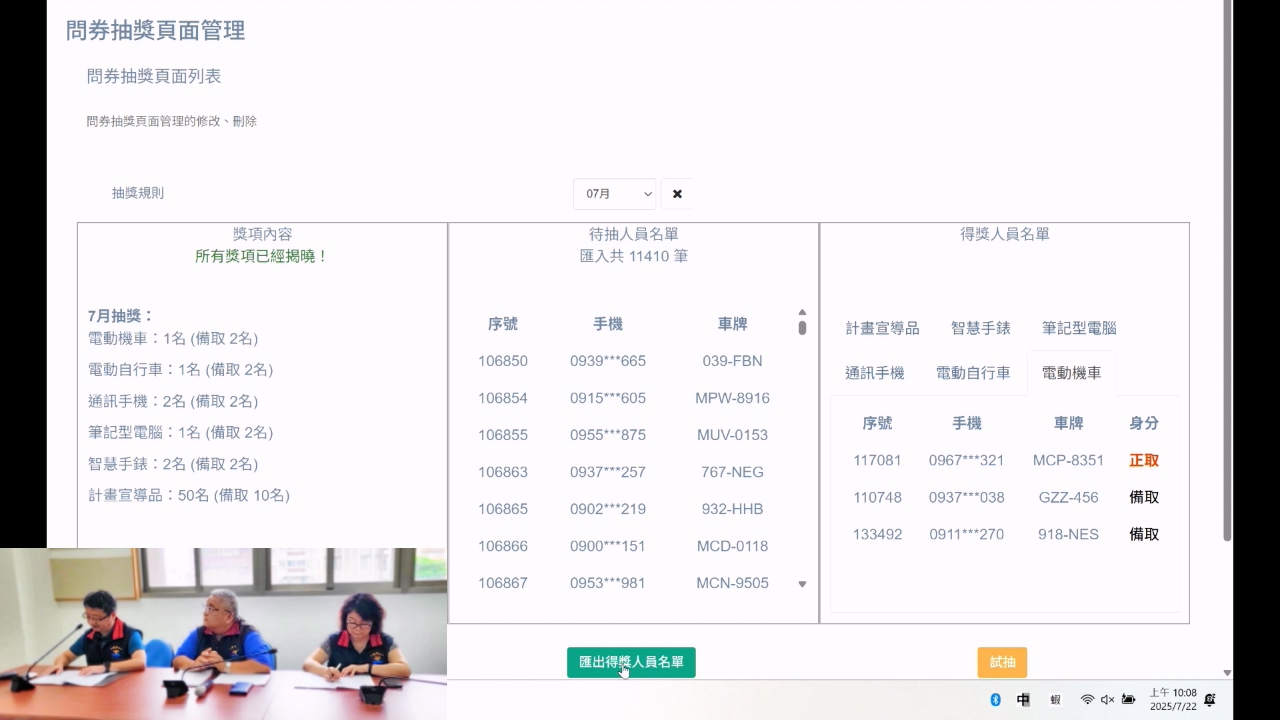Click waiting list scroll-down arrow
Screen dimensions: 1280x720
(x=802, y=584)
